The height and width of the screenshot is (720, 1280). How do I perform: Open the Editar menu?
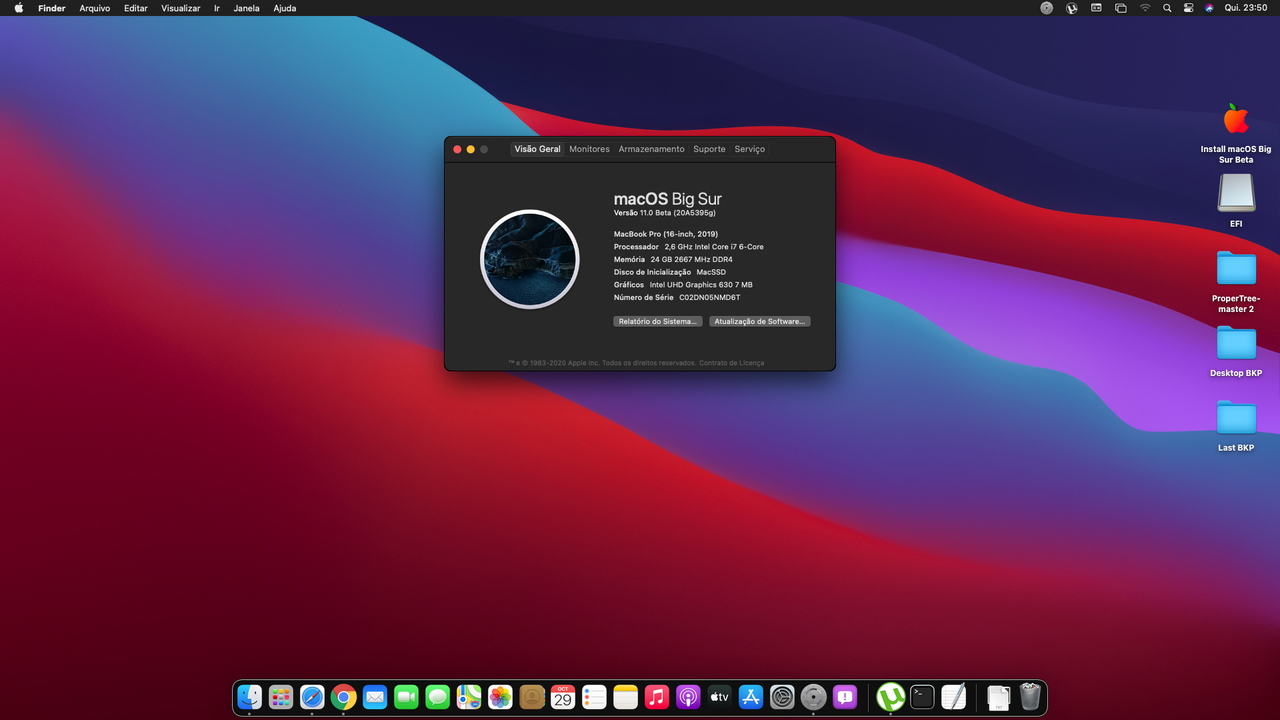click(136, 8)
